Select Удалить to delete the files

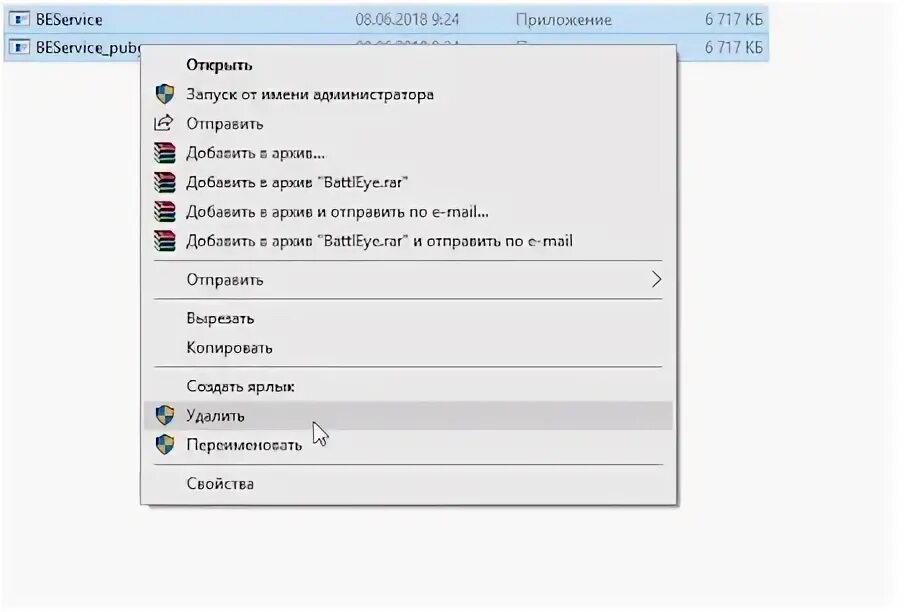(216, 415)
